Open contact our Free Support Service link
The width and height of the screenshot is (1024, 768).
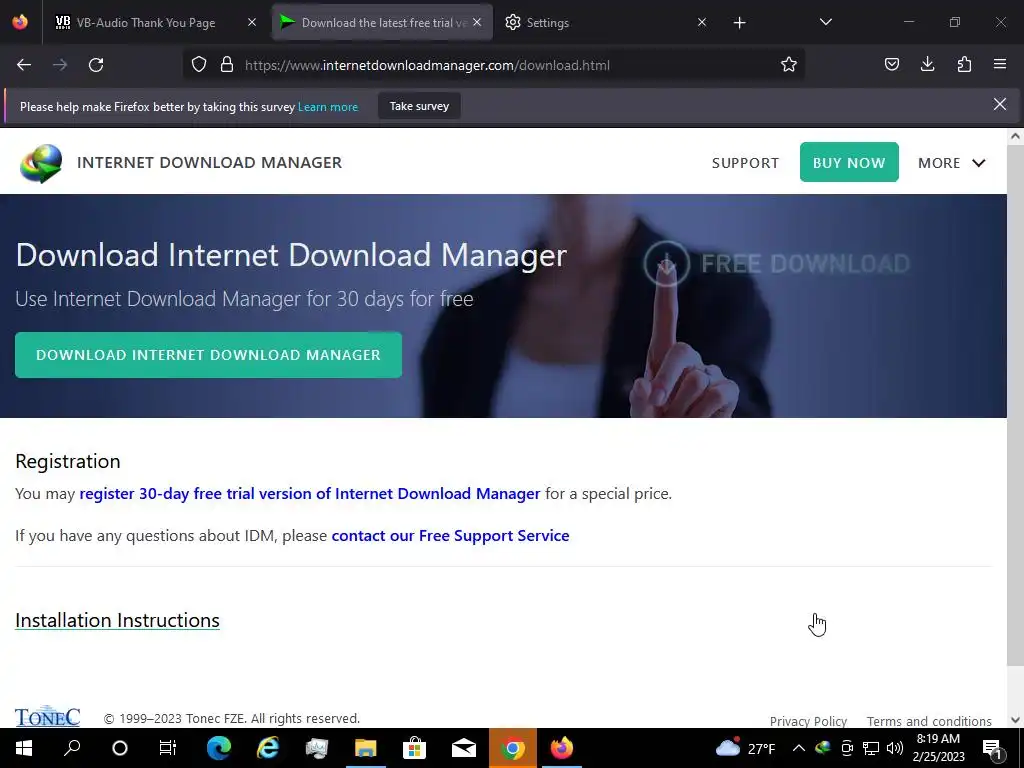451,536
